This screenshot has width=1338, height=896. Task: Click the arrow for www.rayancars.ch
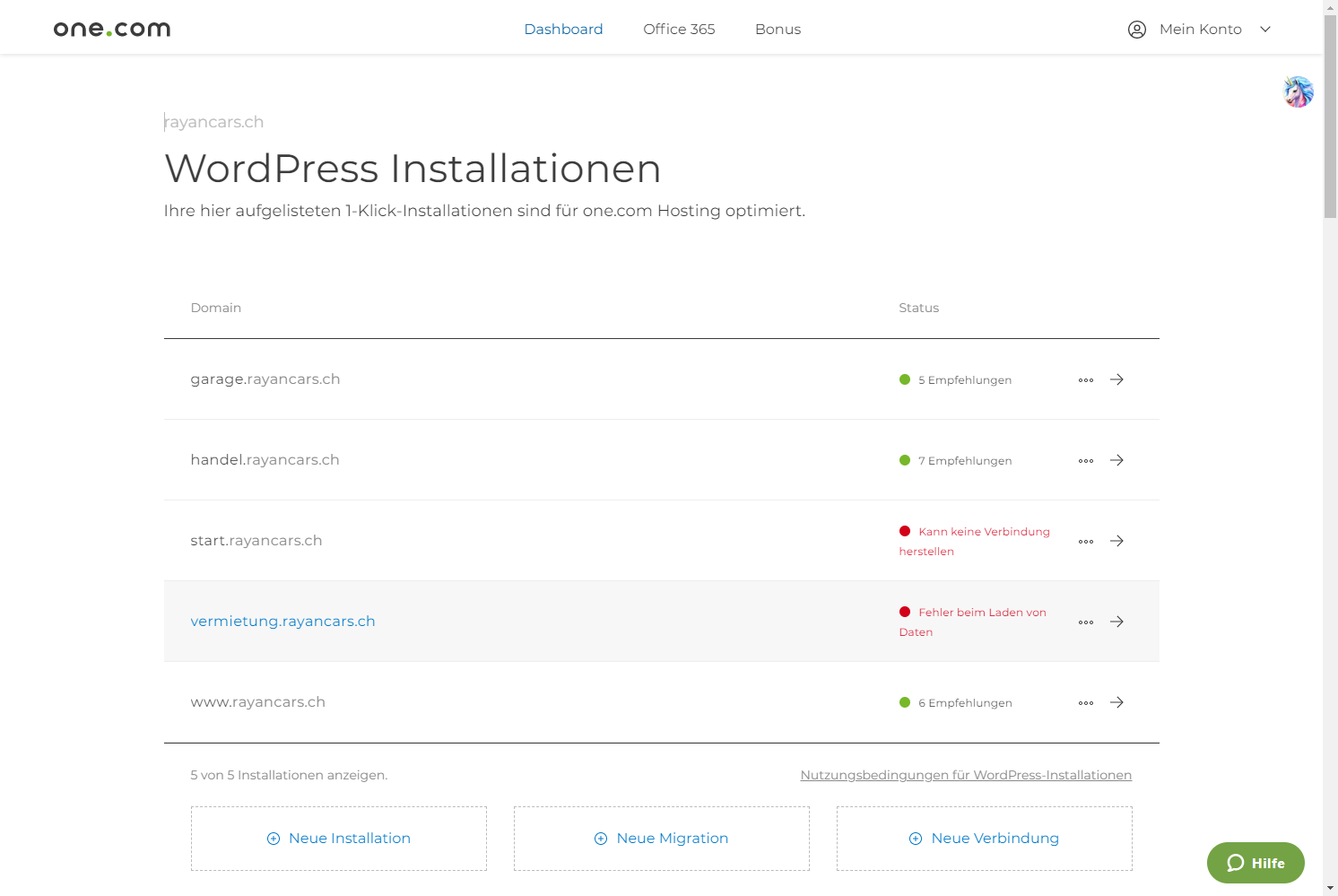point(1116,702)
